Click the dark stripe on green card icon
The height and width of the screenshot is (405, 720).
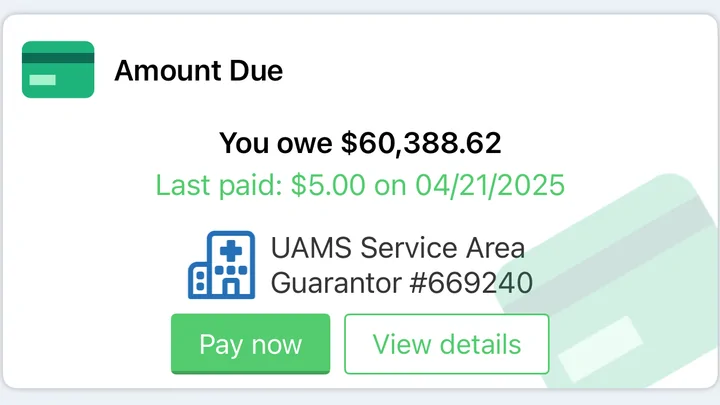coord(58,58)
